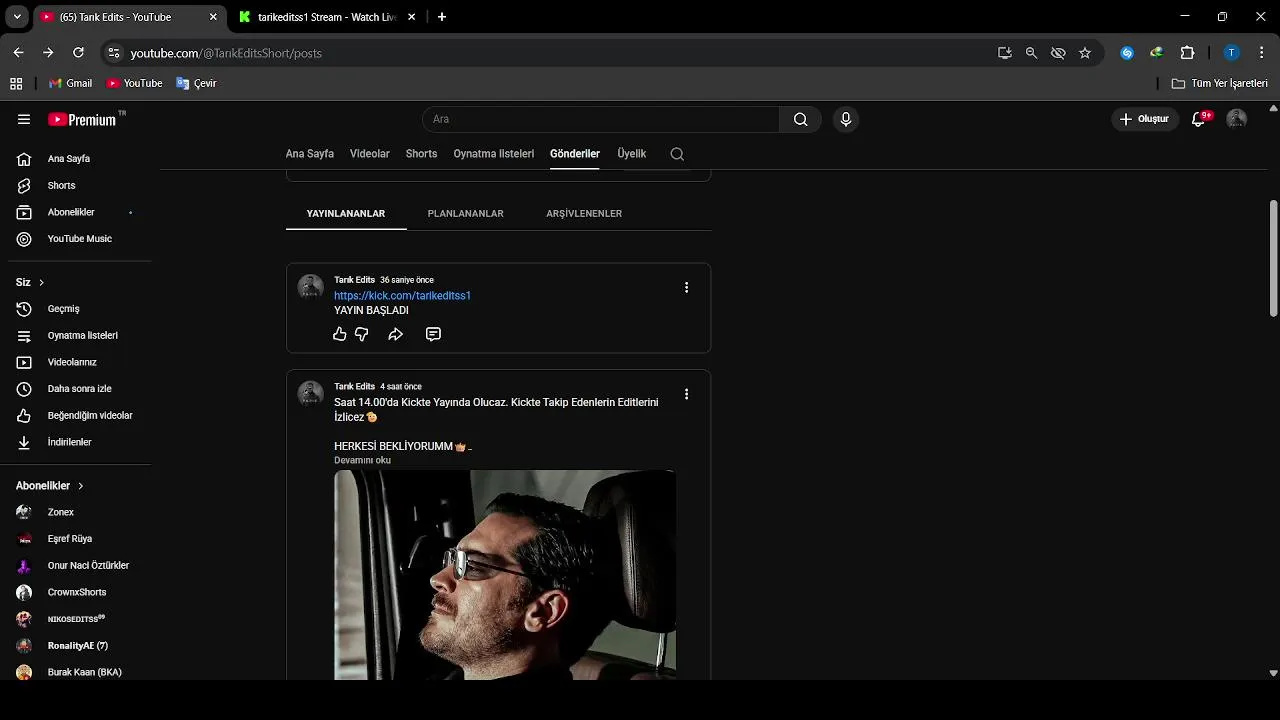This screenshot has height=720, width=1280.
Task: Share the YAYIN BAŞLADI post
Action: coord(396,334)
